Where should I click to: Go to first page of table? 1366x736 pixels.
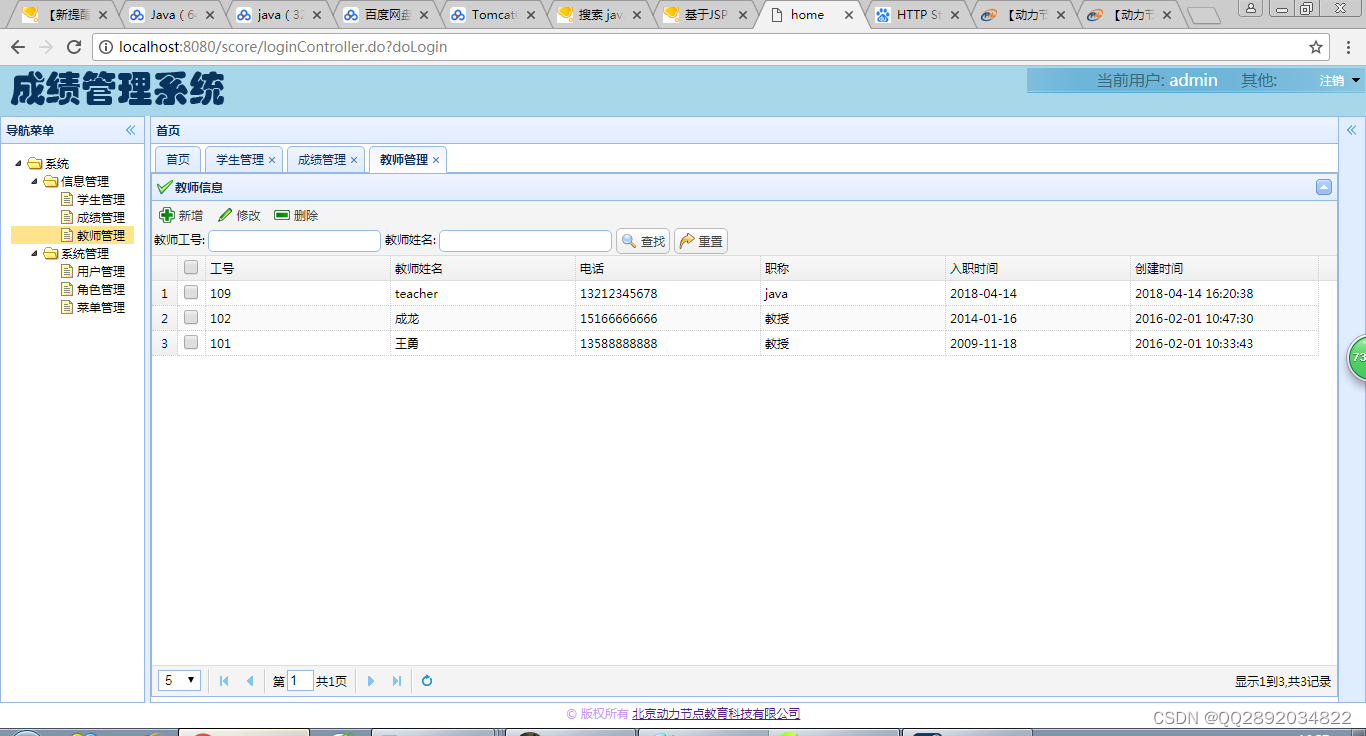point(224,681)
